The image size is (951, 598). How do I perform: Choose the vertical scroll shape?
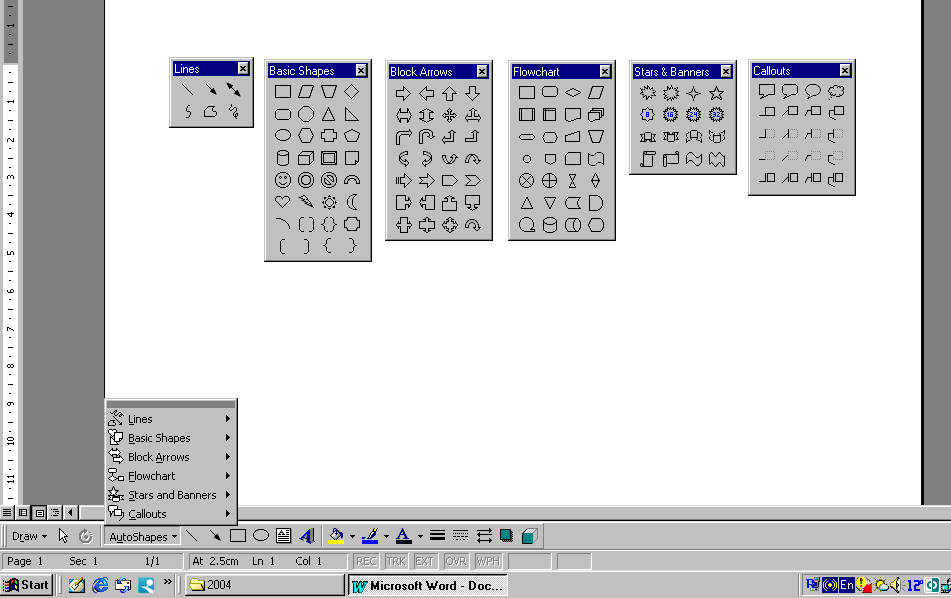point(648,159)
